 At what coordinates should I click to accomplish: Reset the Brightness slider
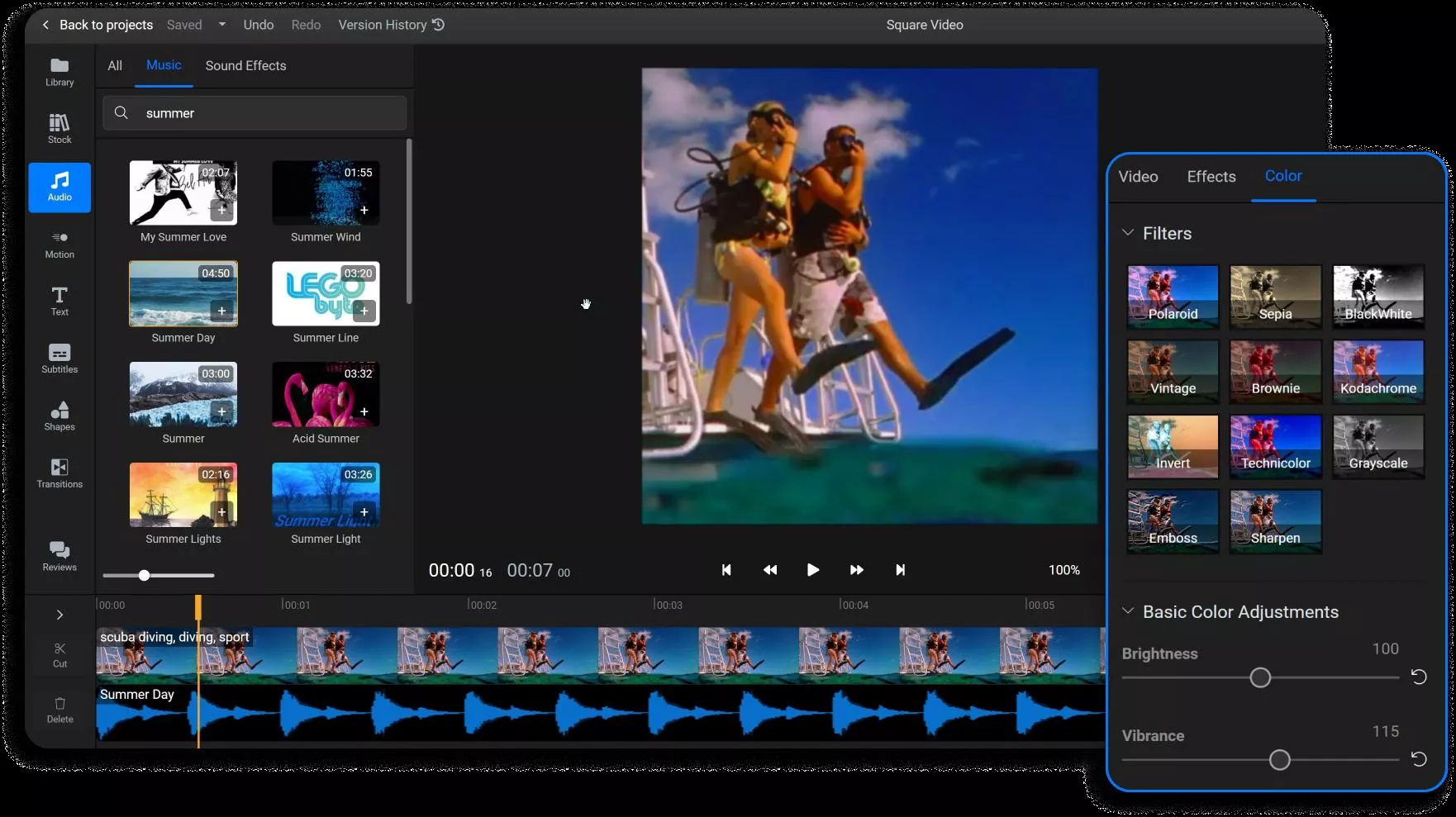pos(1420,677)
